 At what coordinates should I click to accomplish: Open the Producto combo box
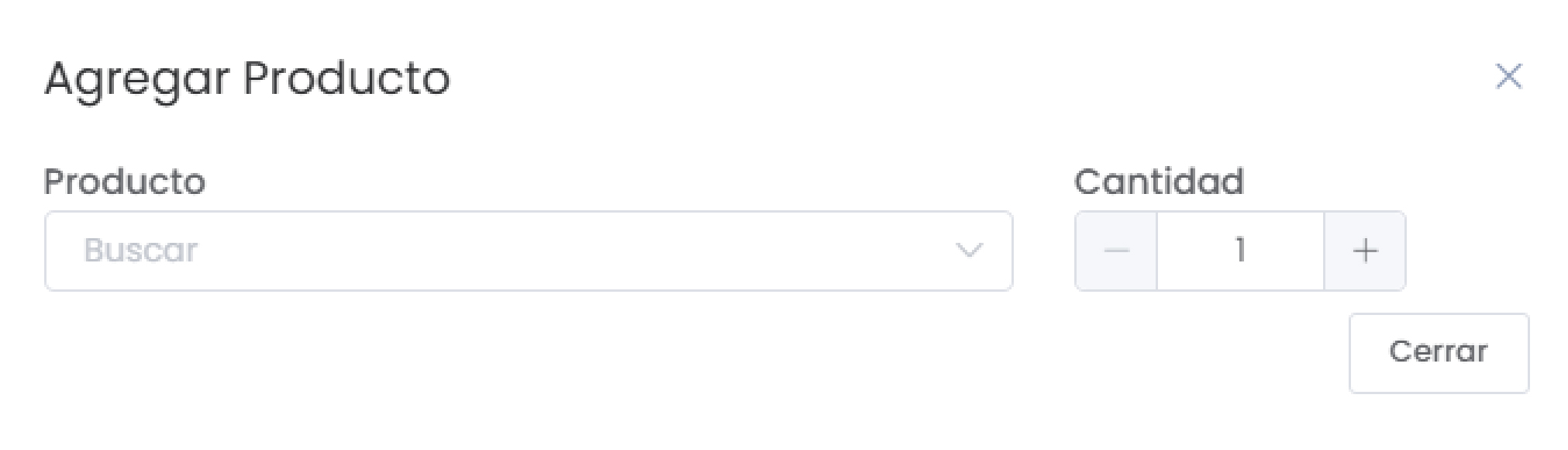528,251
